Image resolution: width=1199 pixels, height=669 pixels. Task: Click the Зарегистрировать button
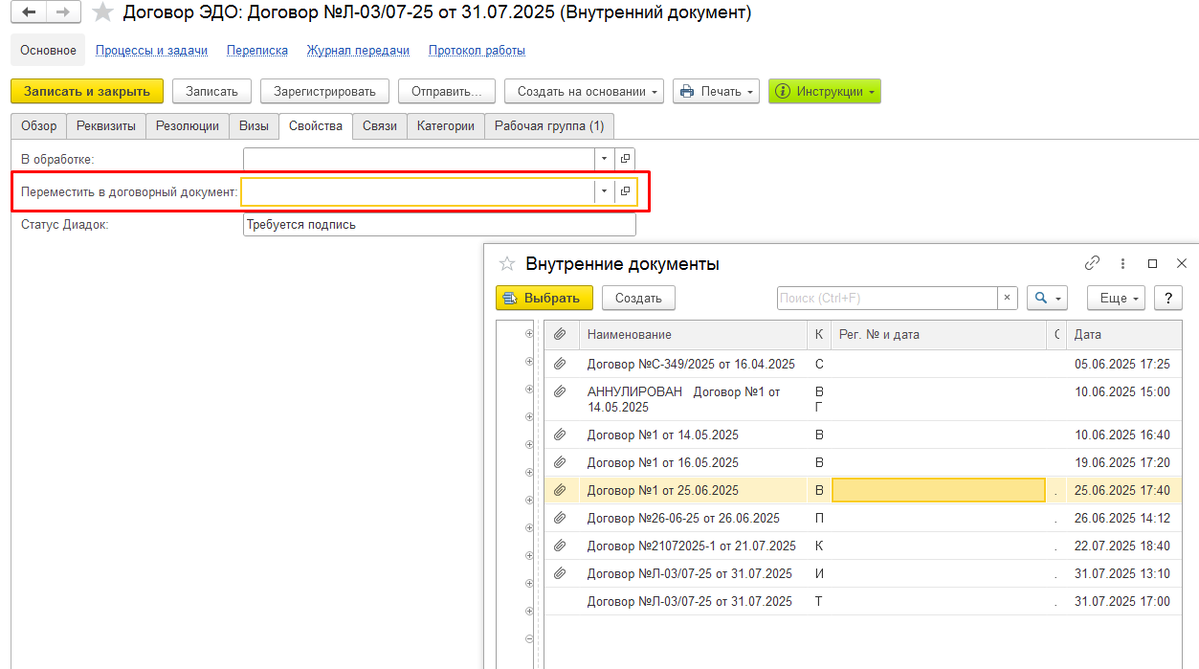325,91
